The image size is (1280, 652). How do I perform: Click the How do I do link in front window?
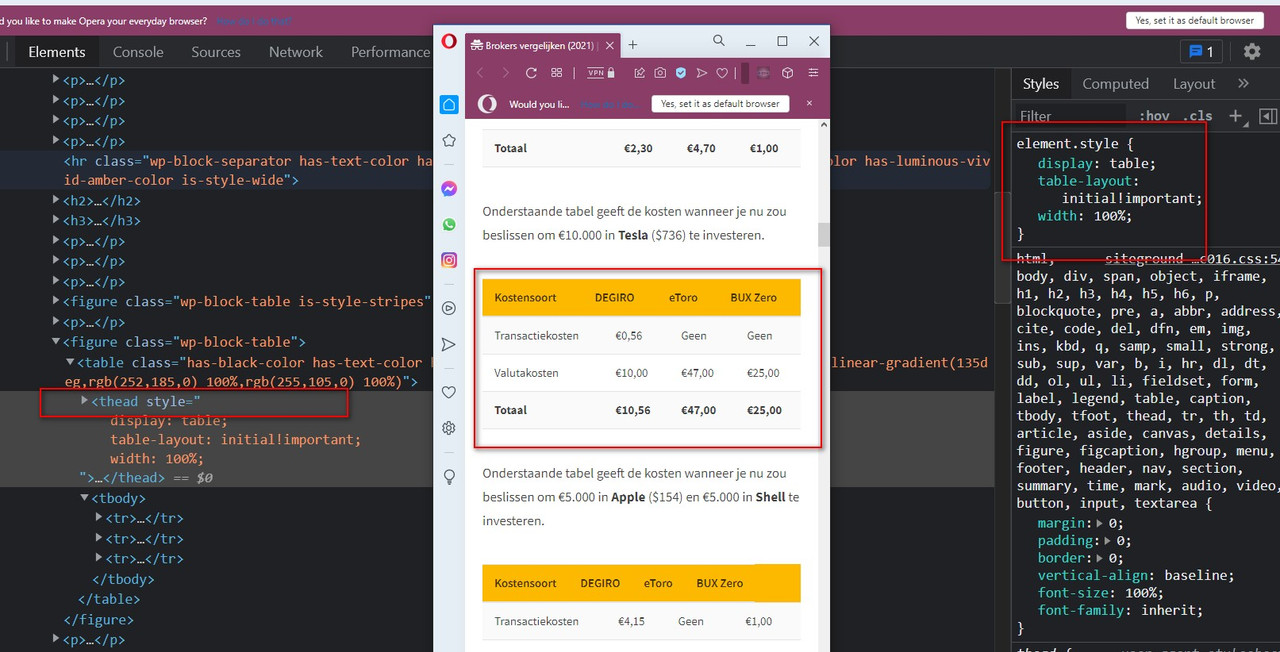click(x=609, y=104)
